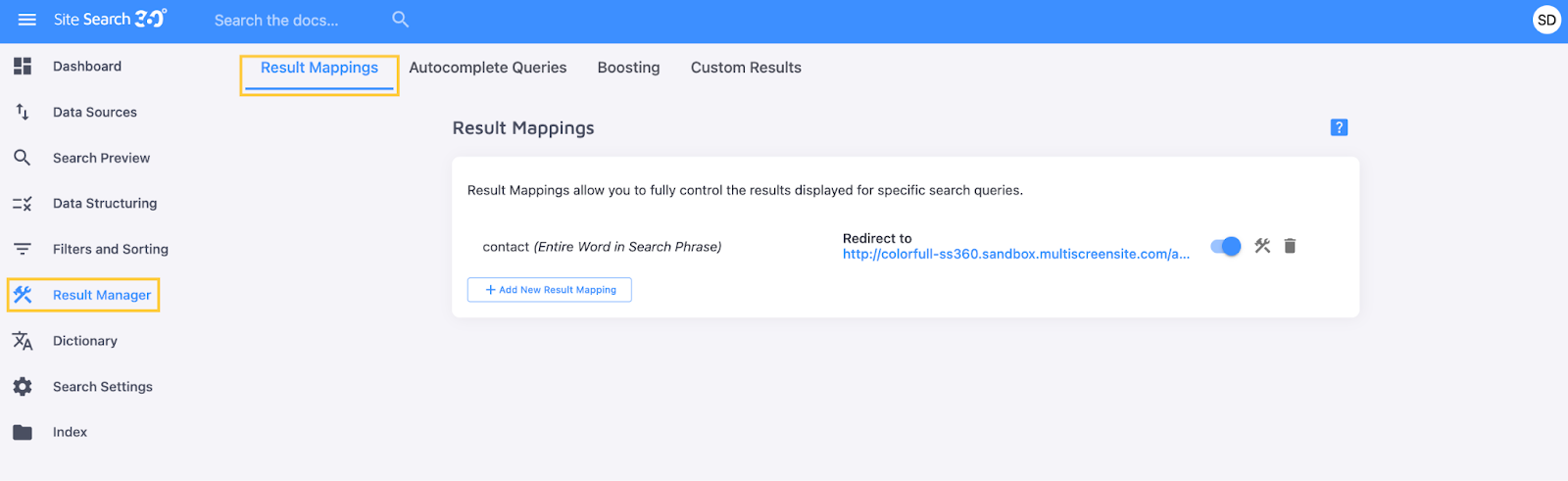Open the redirect URL link
The height and width of the screenshot is (481, 1568).
click(1015, 254)
